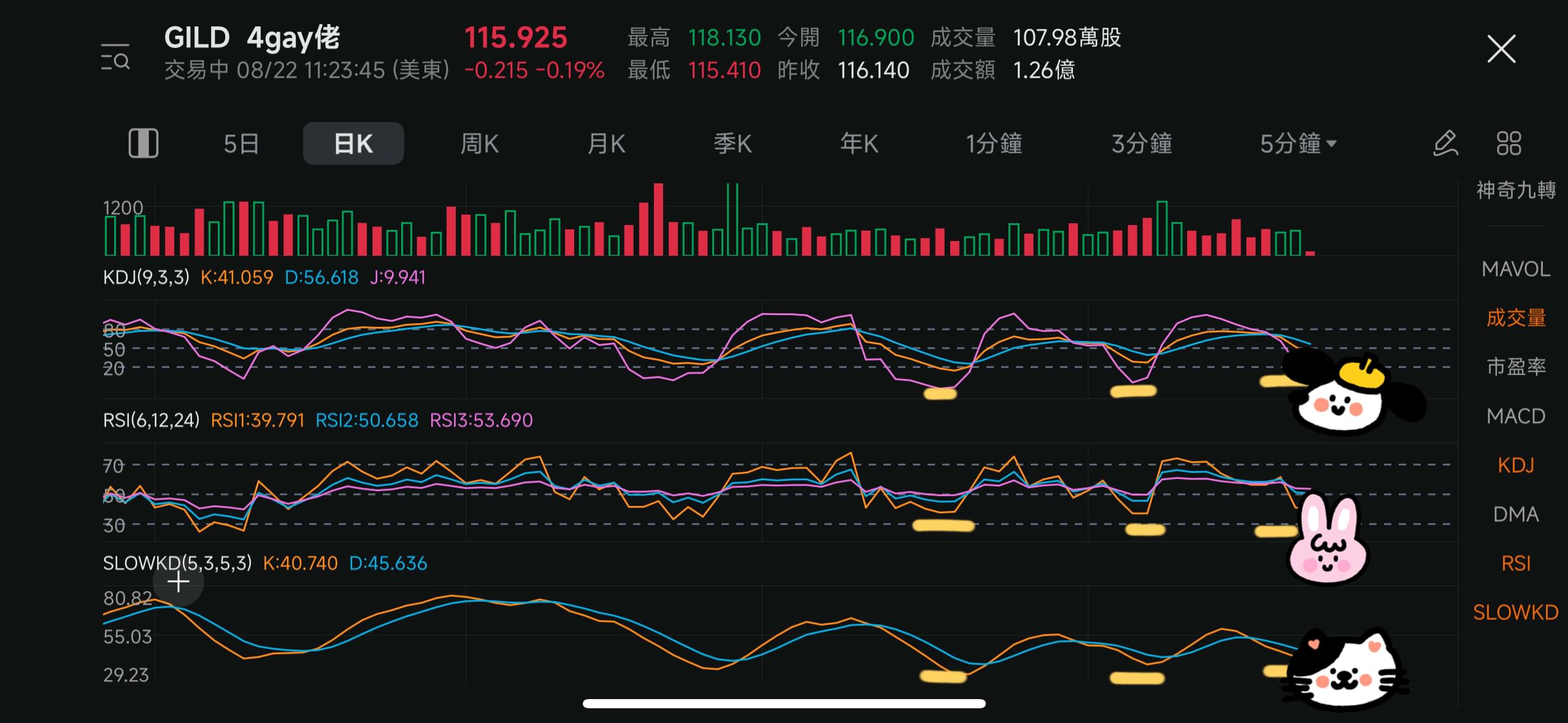Tap the KDJ(9,3,3) parameter label

coord(147,277)
